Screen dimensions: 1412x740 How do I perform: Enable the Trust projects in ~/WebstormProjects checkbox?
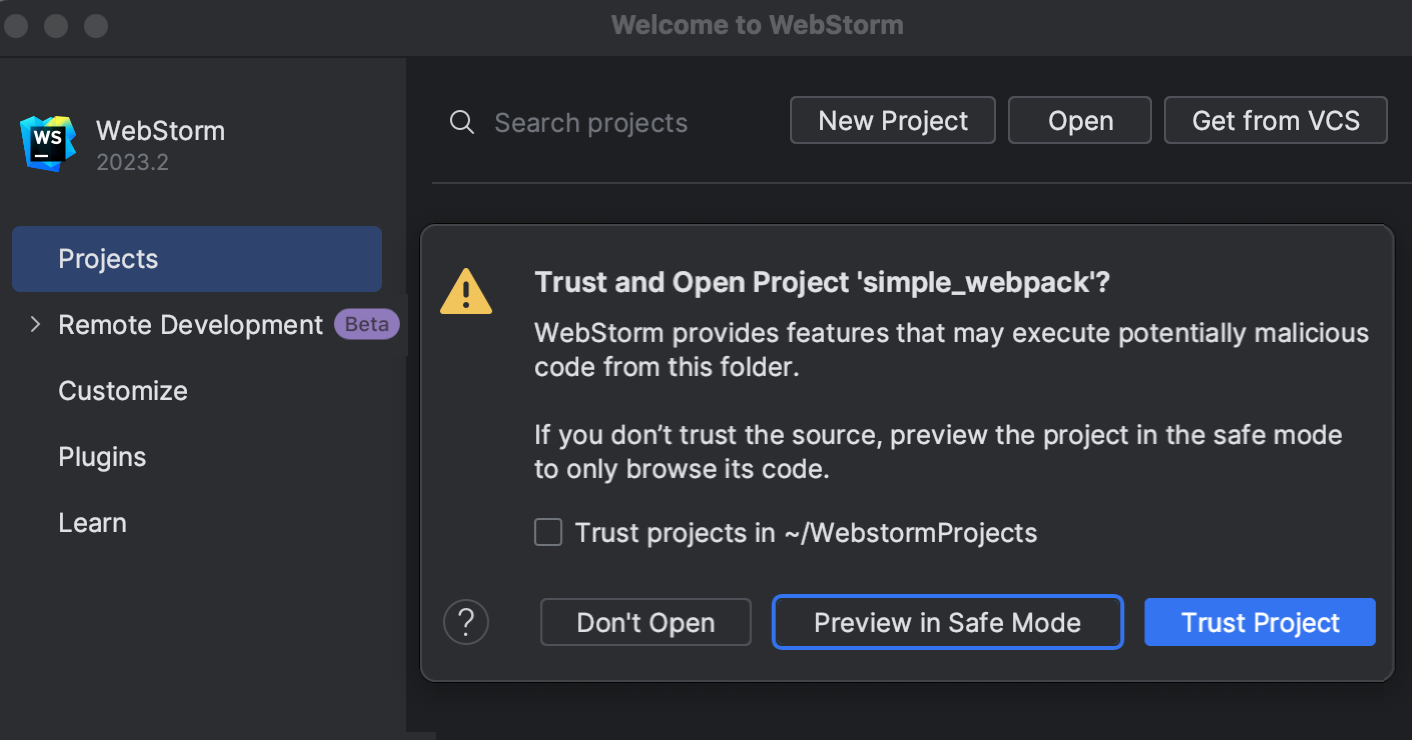[x=548, y=532]
